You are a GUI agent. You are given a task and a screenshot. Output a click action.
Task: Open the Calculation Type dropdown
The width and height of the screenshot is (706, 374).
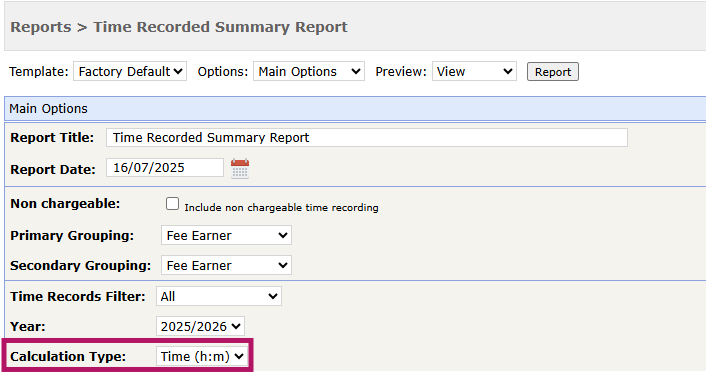(x=202, y=356)
